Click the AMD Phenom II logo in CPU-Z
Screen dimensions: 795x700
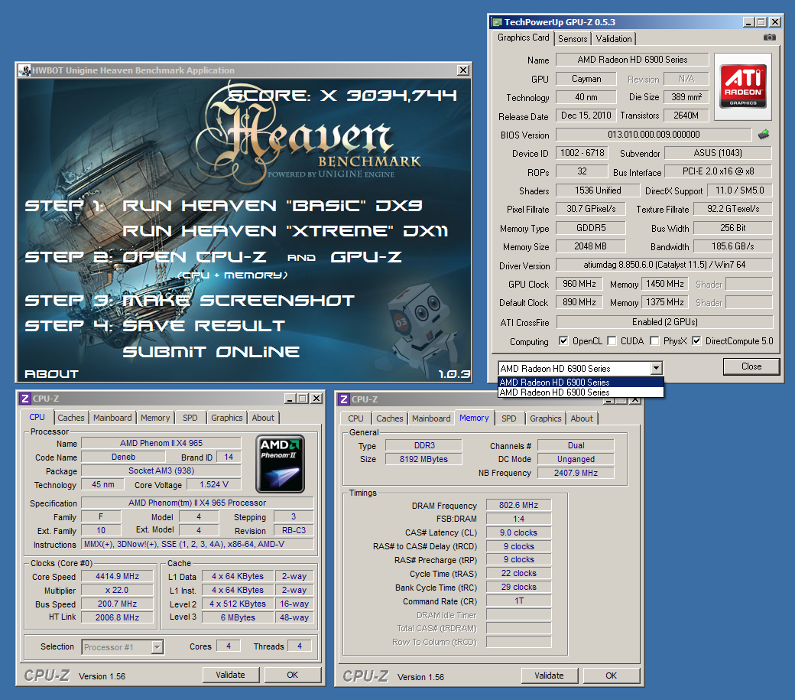(280, 464)
